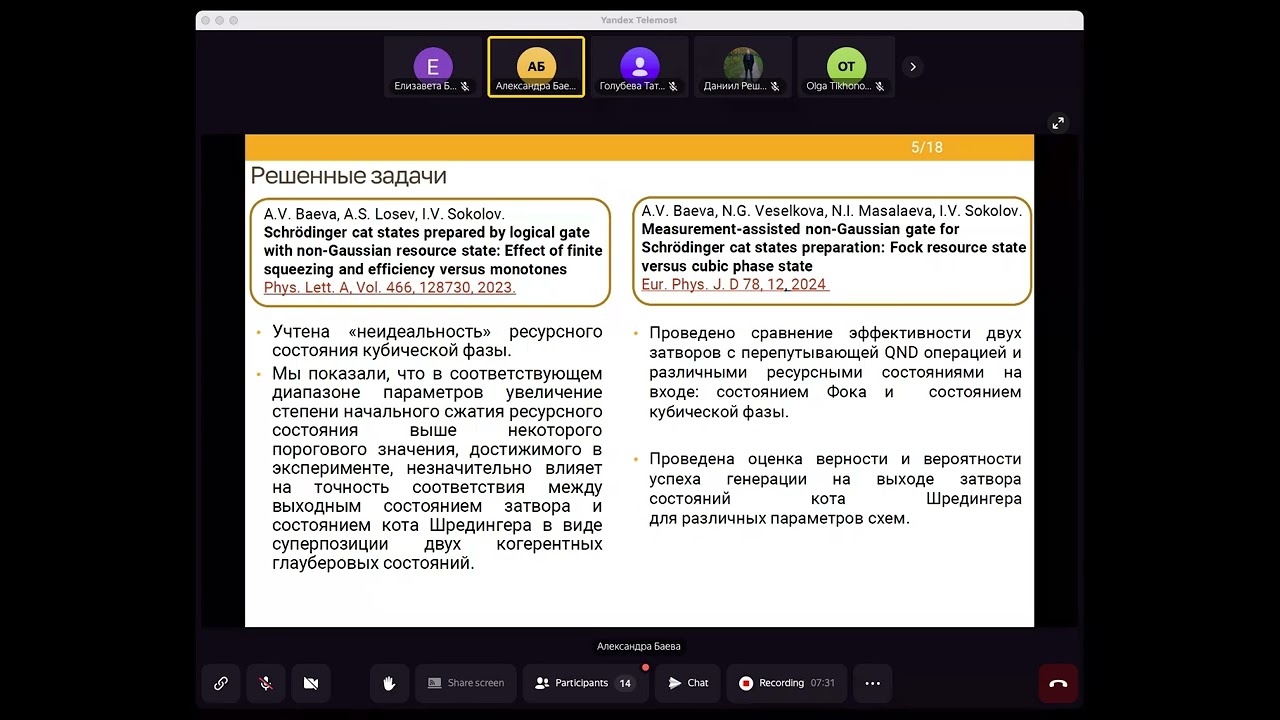Show next participants with right arrow

pos(912,67)
